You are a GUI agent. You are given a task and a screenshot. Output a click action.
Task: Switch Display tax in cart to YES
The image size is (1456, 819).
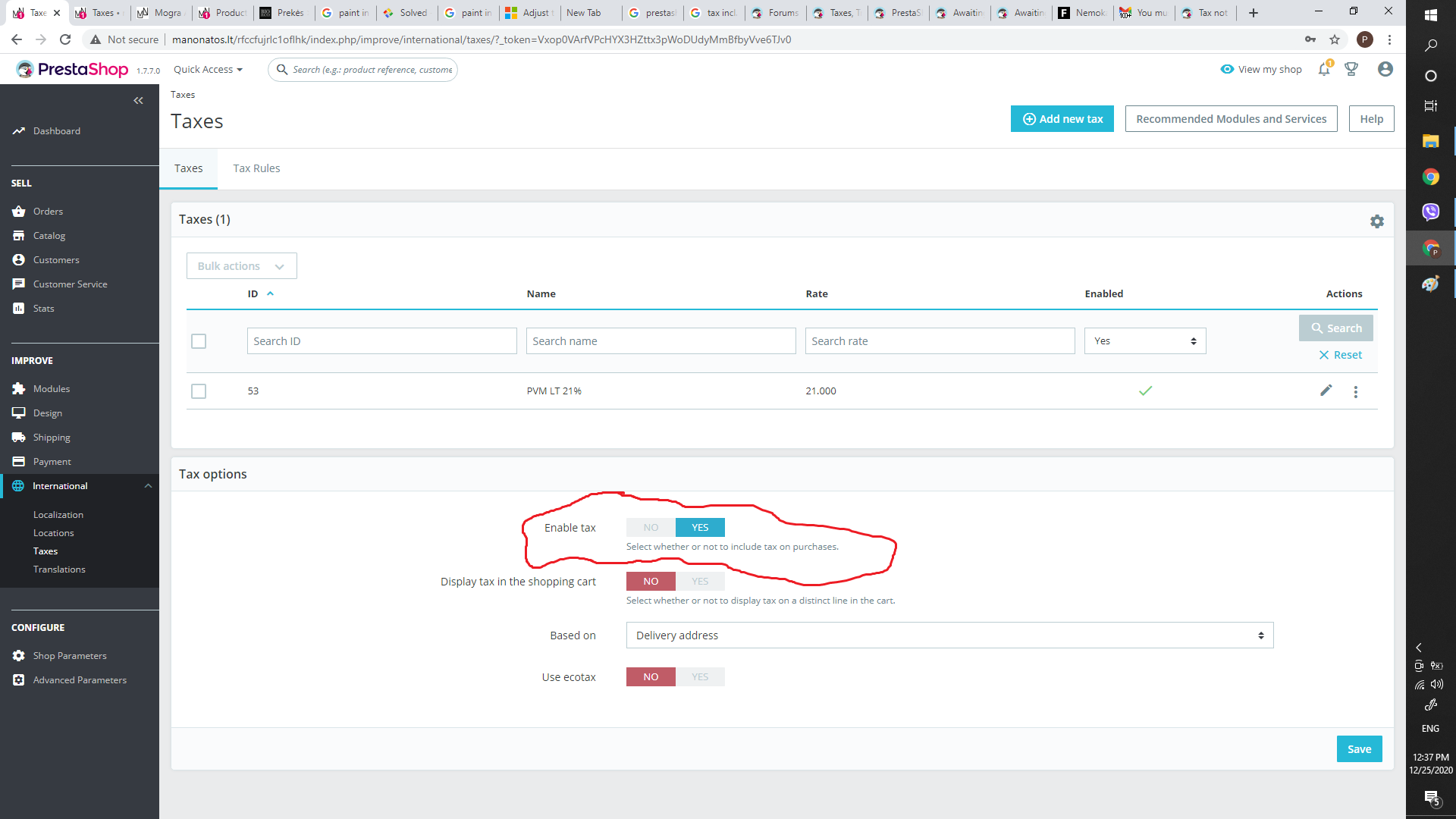[x=700, y=582]
